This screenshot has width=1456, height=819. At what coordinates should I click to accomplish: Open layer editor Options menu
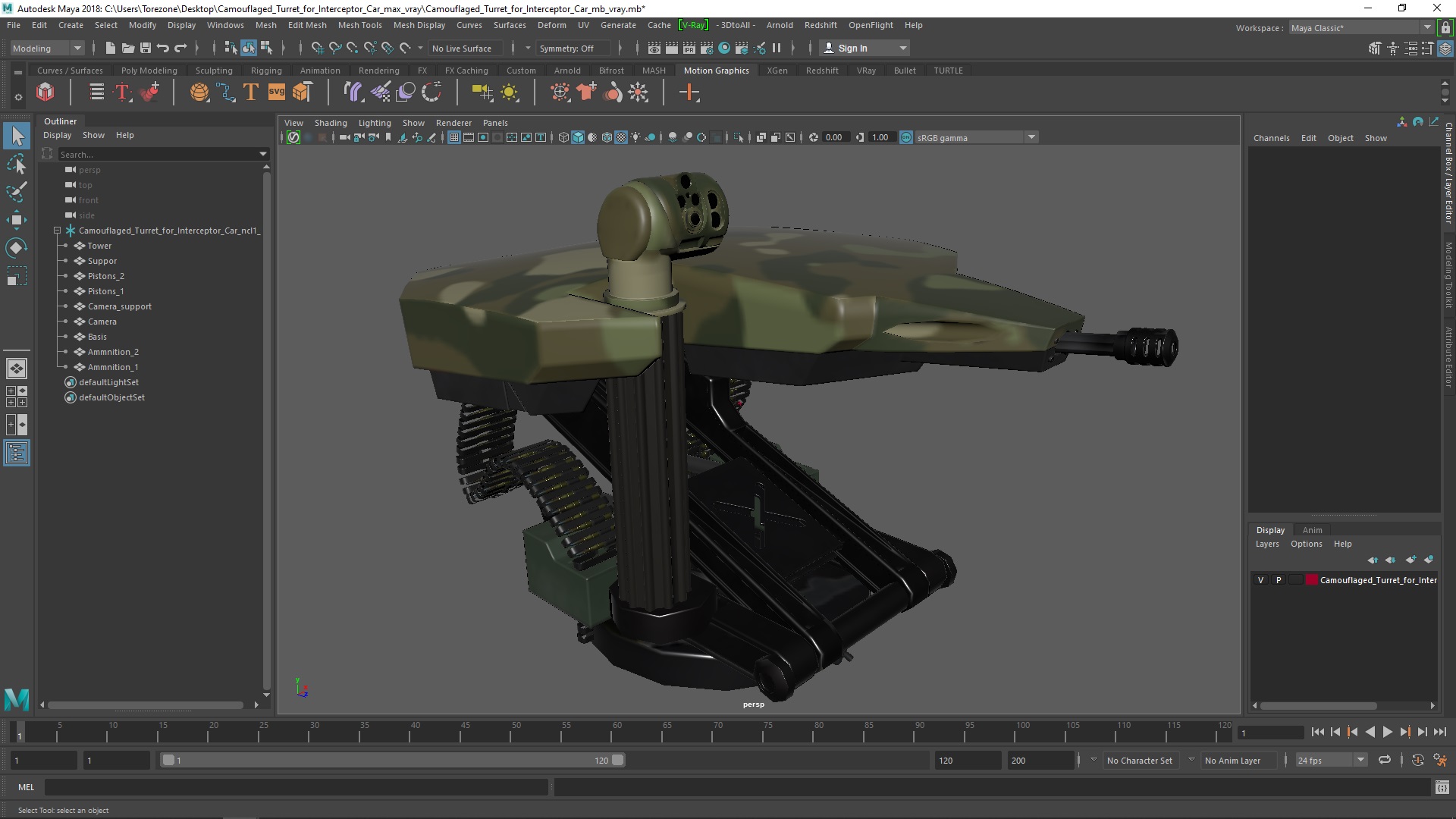click(x=1306, y=544)
